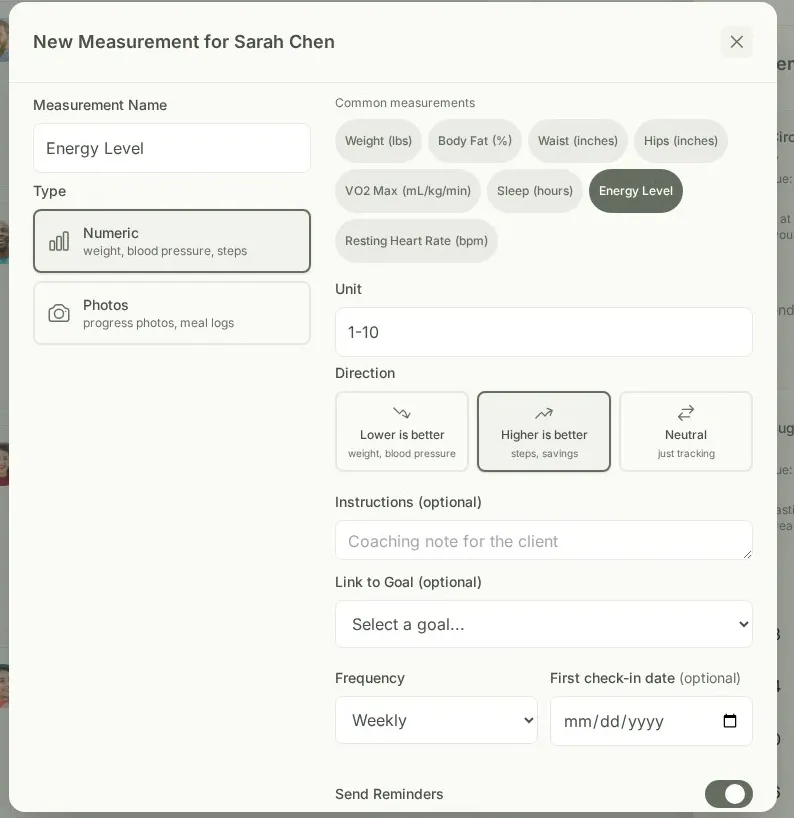The width and height of the screenshot is (794, 818).
Task: Pick the Sleep (hours) chip
Action: [x=535, y=191]
